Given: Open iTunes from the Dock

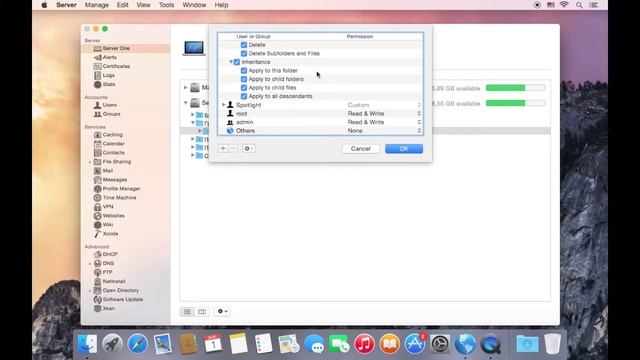Looking at the screenshot, I should tap(364, 344).
